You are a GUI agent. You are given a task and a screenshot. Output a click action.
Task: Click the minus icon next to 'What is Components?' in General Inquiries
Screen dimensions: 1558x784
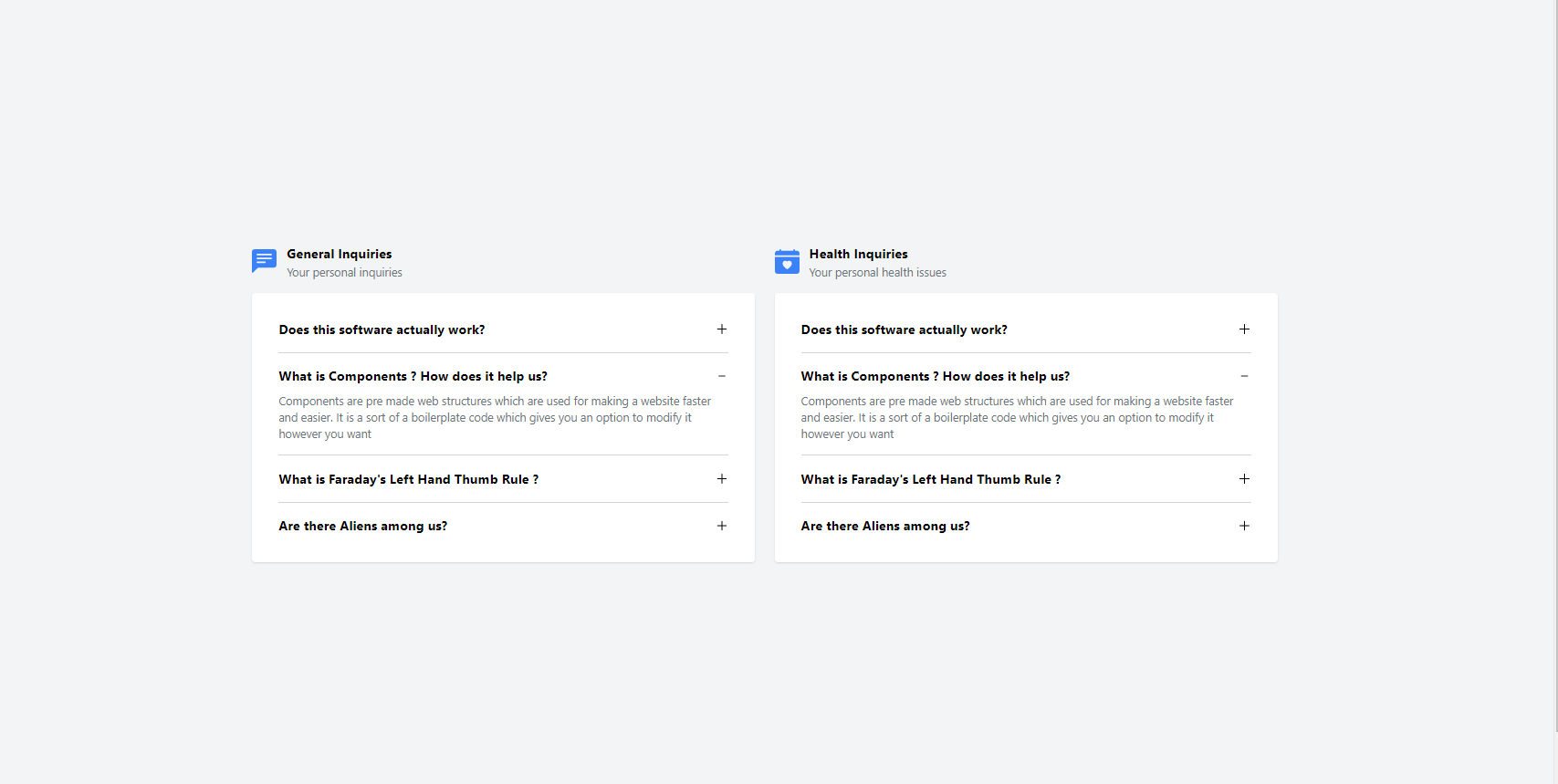(x=721, y=375)
